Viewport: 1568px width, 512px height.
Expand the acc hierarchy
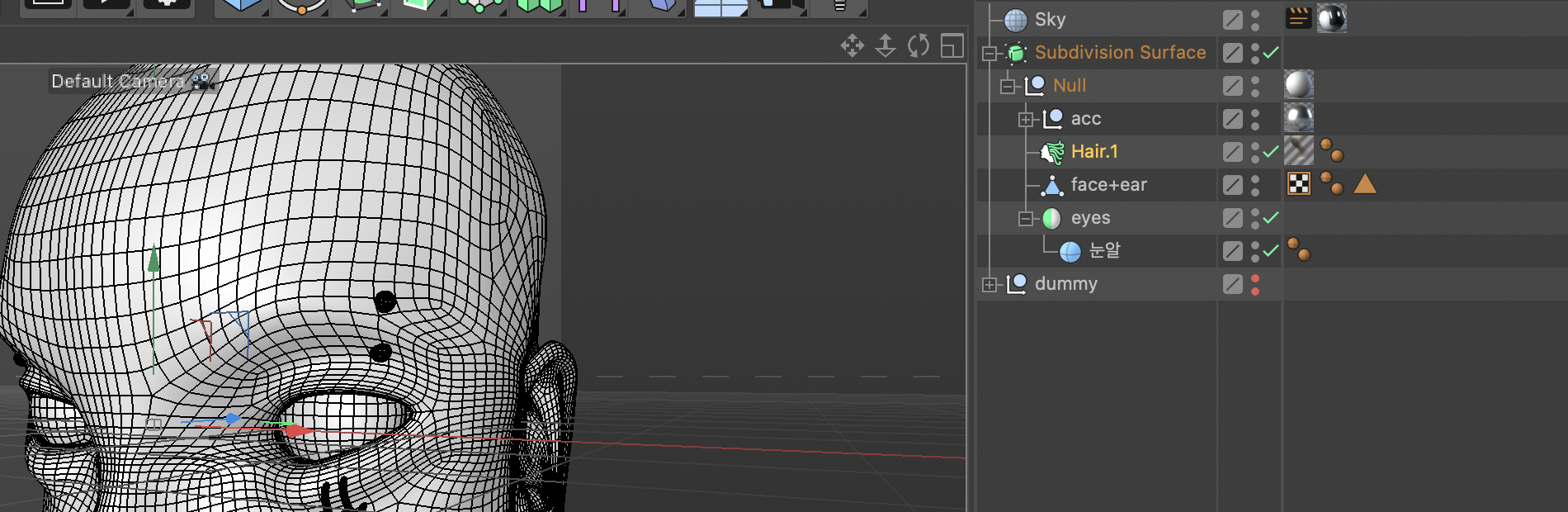point(1026,120)
